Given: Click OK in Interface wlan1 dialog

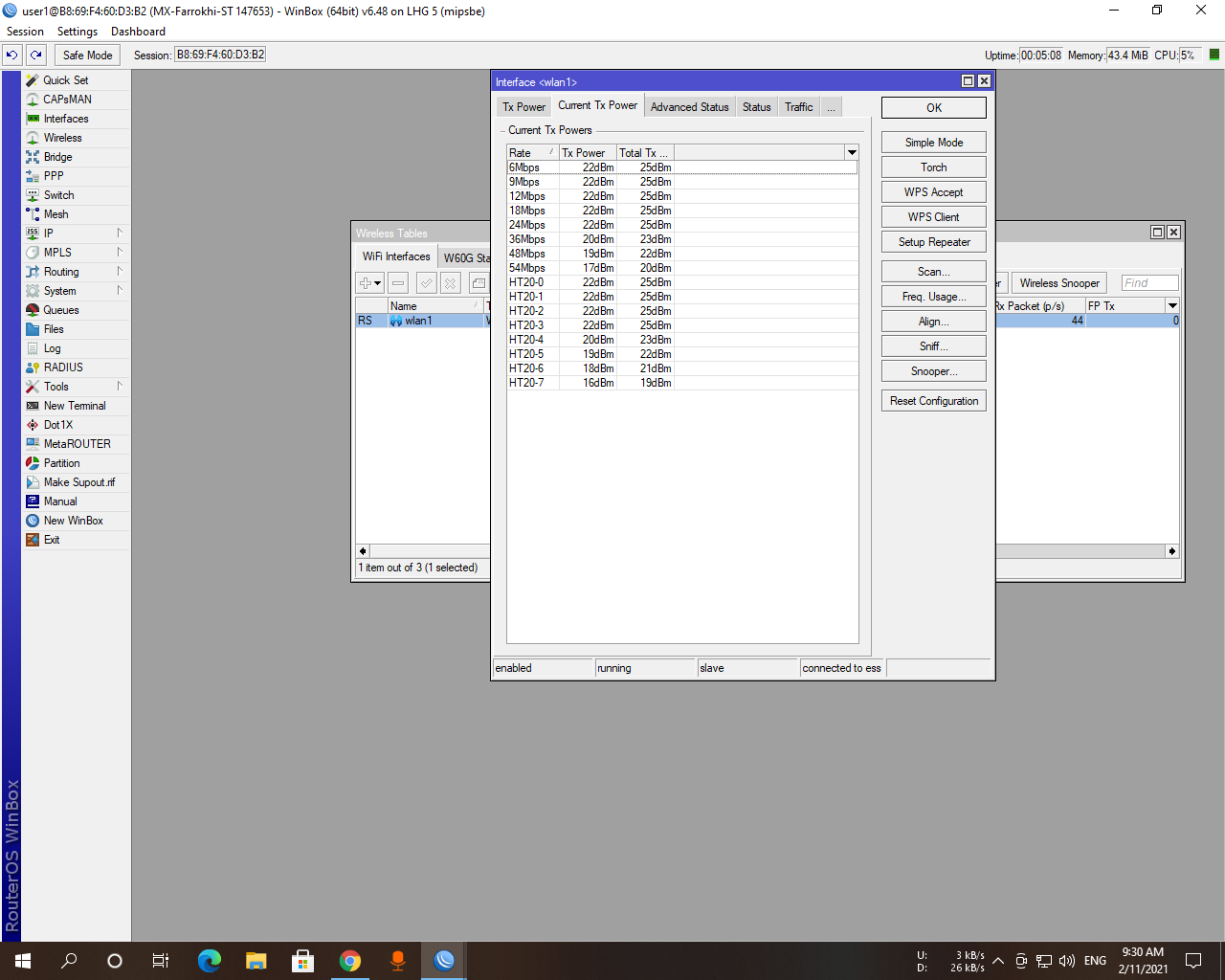Looking at the screenshot, I should 934,108.
